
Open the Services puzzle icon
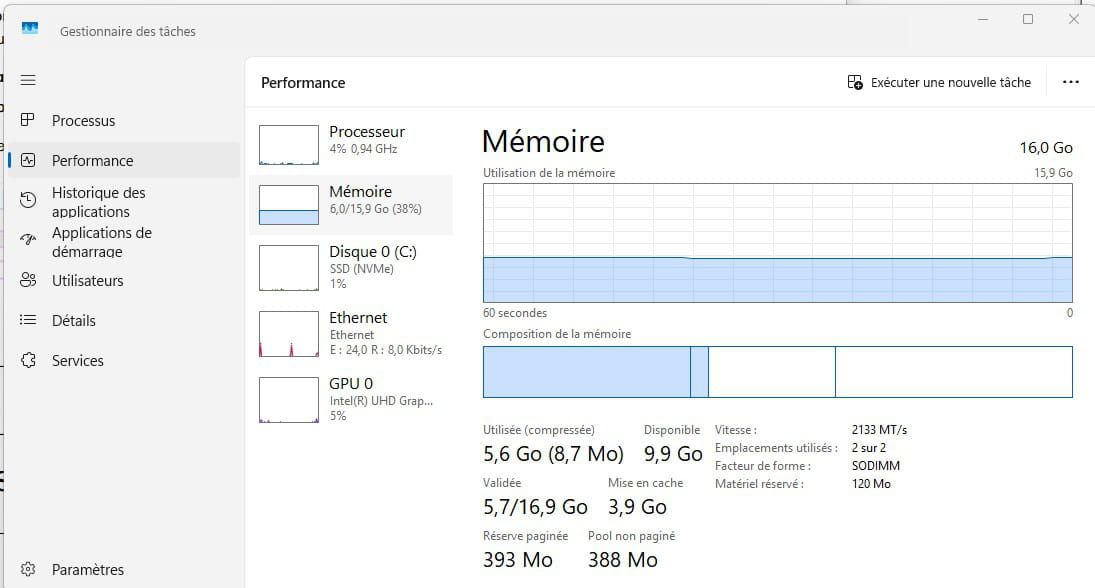(x=28, y=360)
